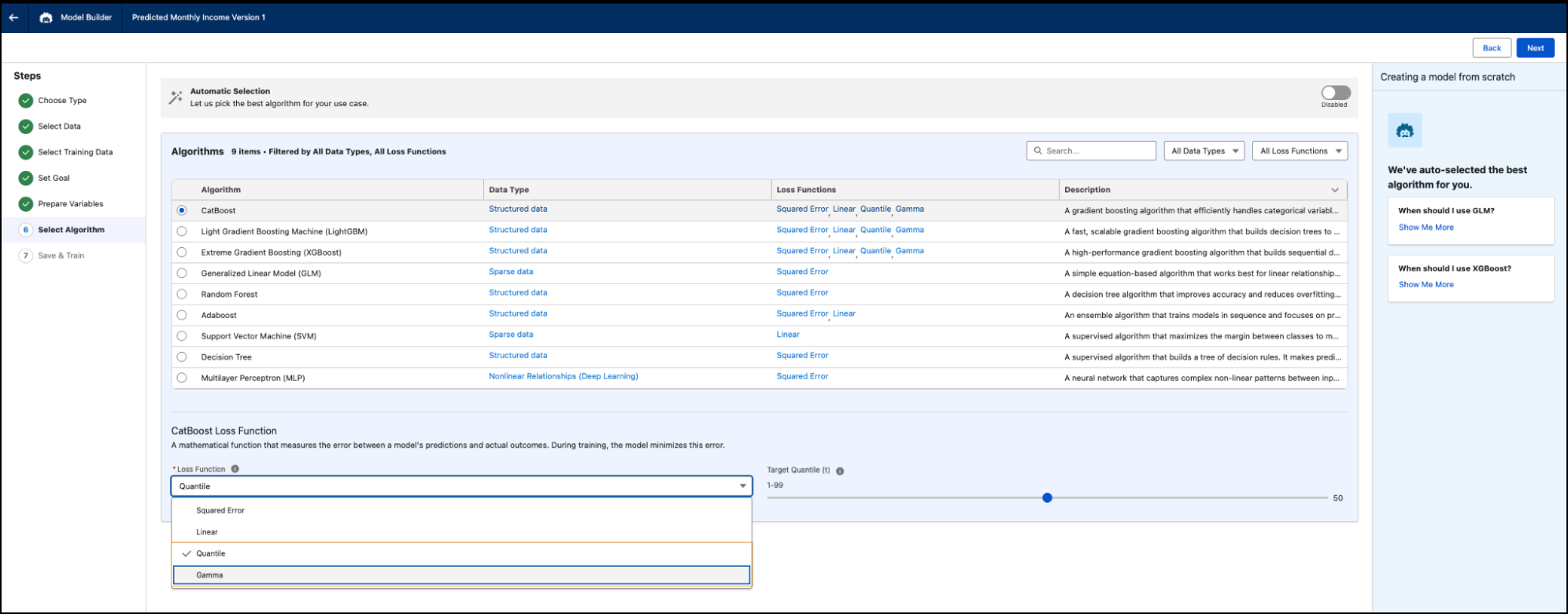1568x614 pixels.
Task: Click the back arrow icon in header
Action: 13,17
